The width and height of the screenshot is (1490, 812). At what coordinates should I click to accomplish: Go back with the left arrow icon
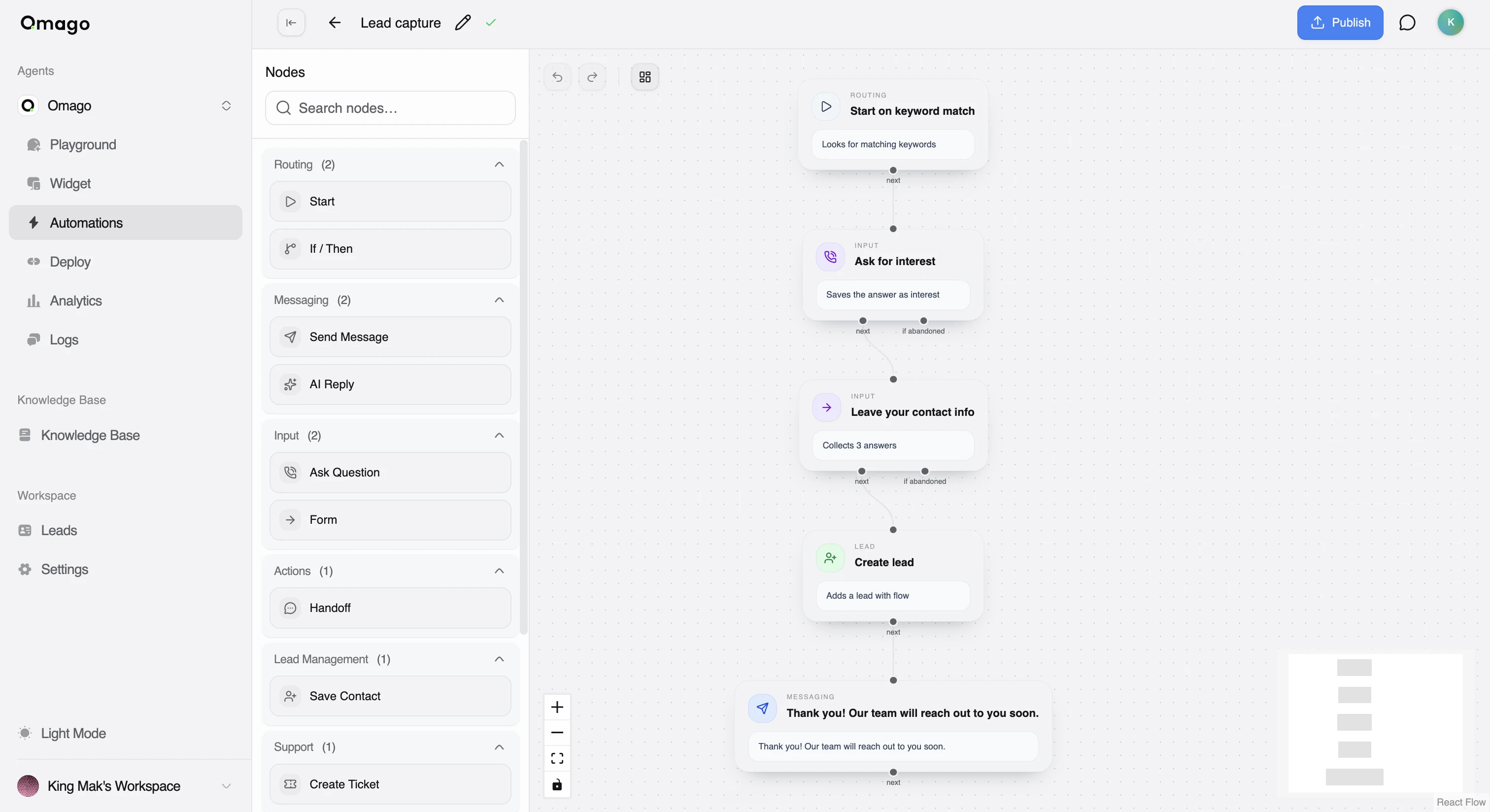(335, 23)
